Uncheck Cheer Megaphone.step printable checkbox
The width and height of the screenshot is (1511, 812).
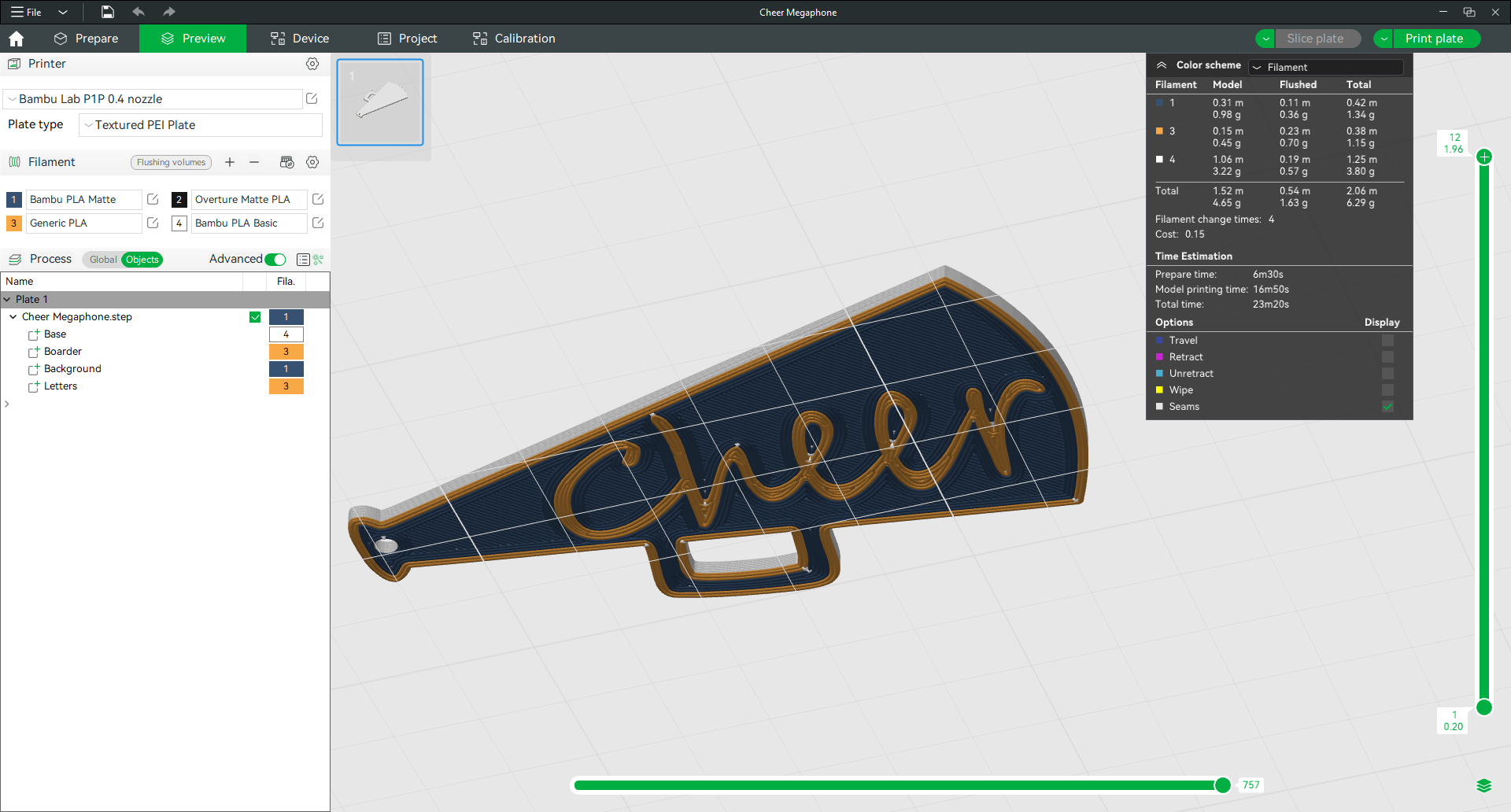[x=255, y=317]
